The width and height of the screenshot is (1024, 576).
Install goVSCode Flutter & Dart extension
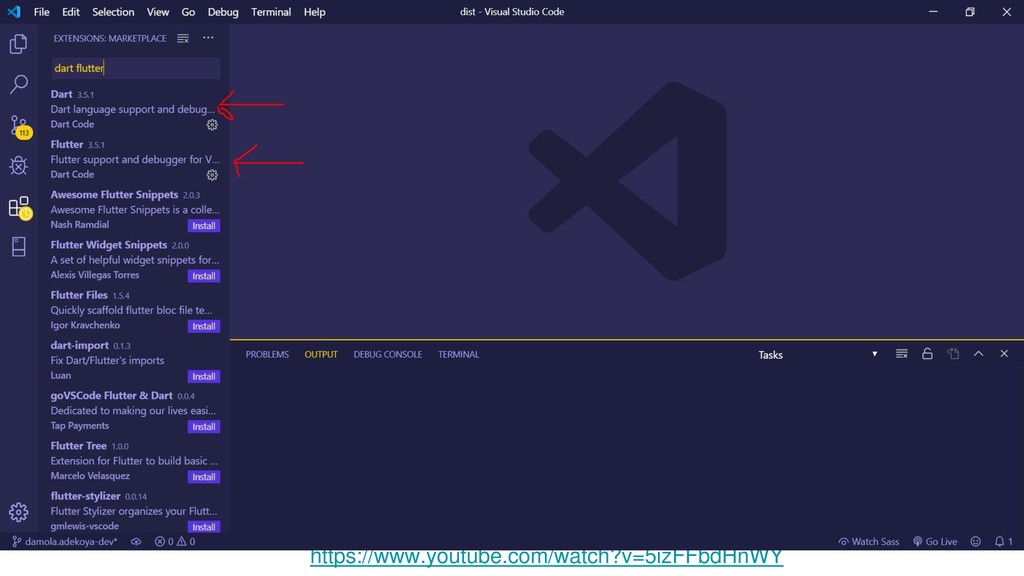204,426
